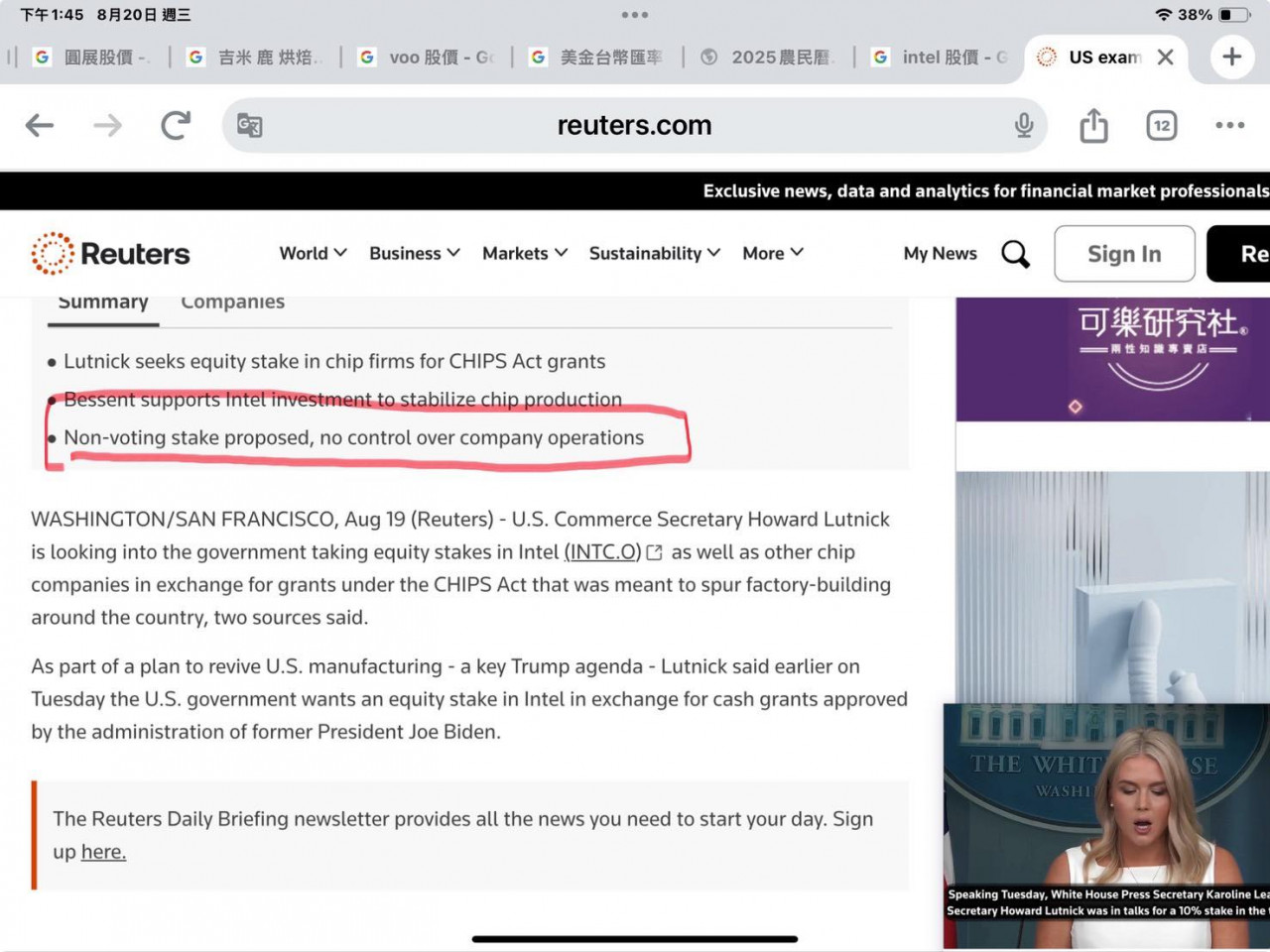Switch to the Companies tab
The image size is (1270, 952).
(232, 302)
